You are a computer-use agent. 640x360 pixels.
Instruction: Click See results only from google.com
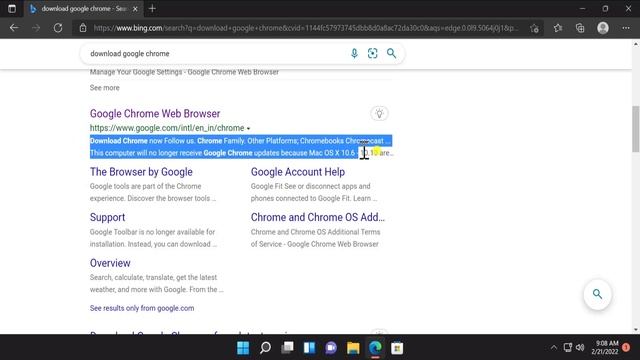coord(142,308)
